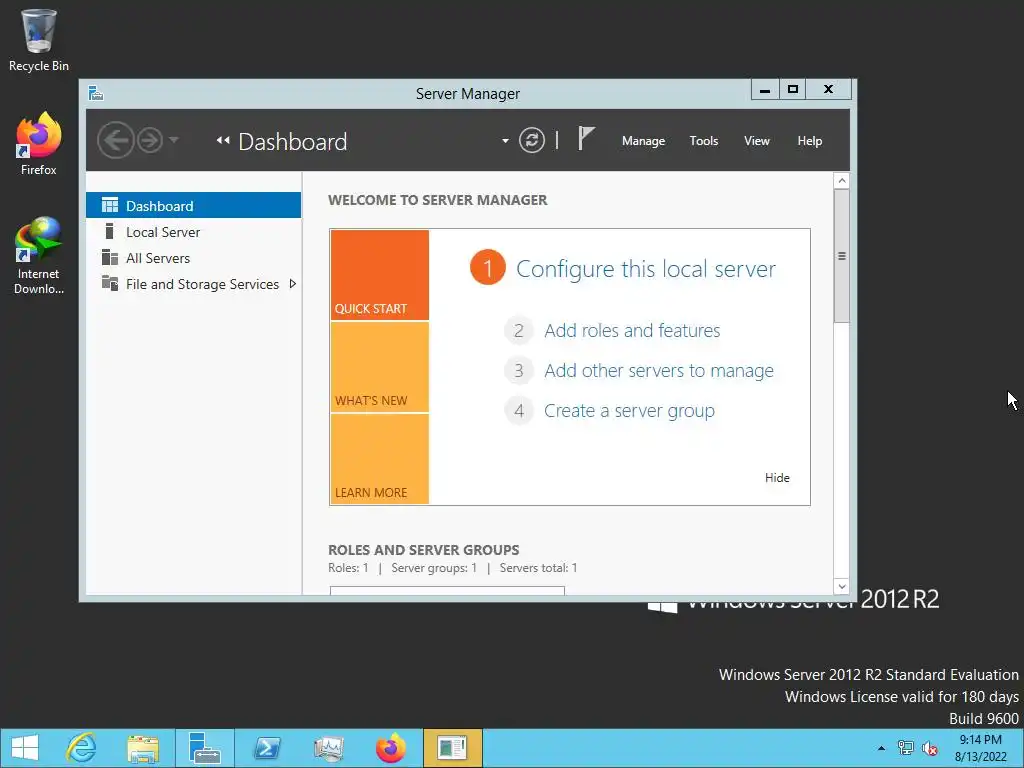Click Create a server group link

coord(630,411)
